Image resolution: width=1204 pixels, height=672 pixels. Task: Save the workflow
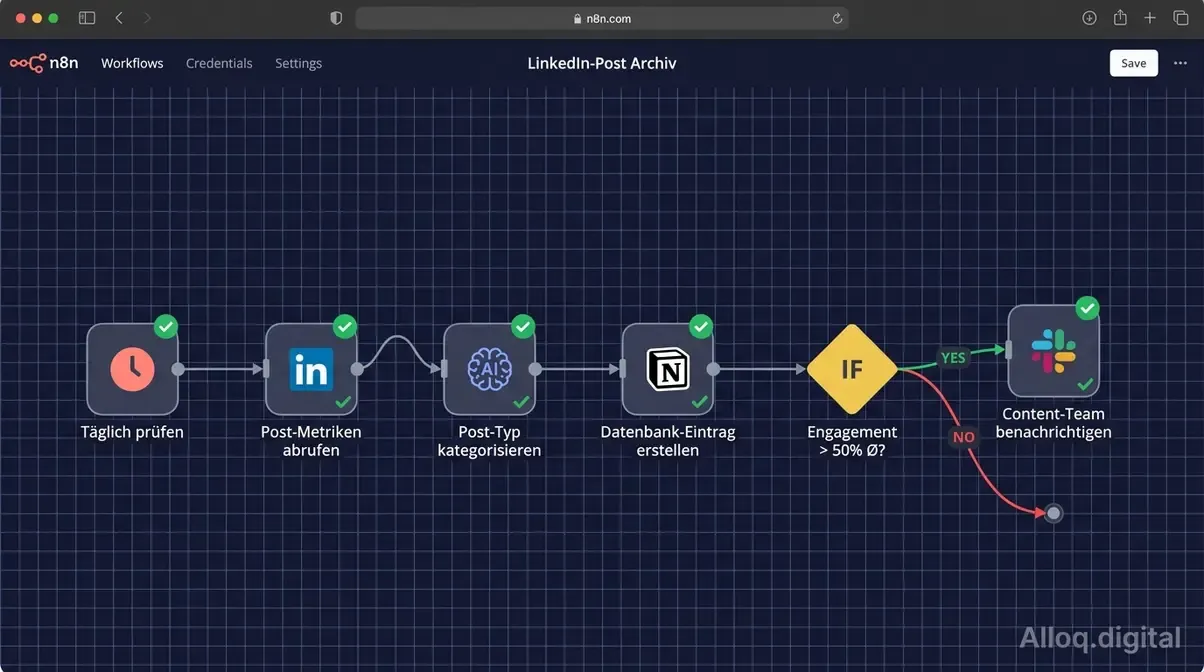[1133, 63]
